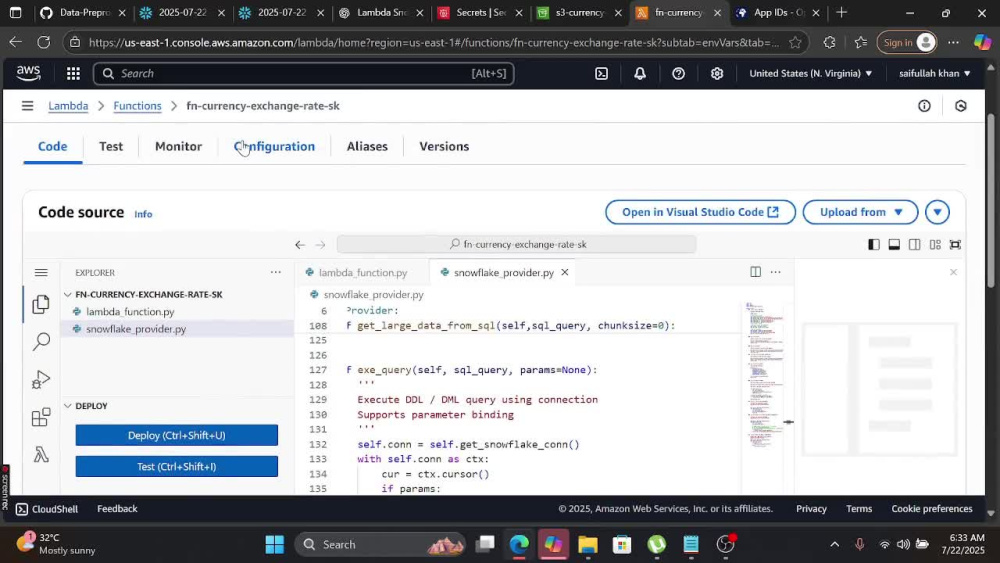This screenshot has height=563, width=1000.
Task: Click the Test (Ctrl+Shift+I) button
Action: [x=177, y=467]
